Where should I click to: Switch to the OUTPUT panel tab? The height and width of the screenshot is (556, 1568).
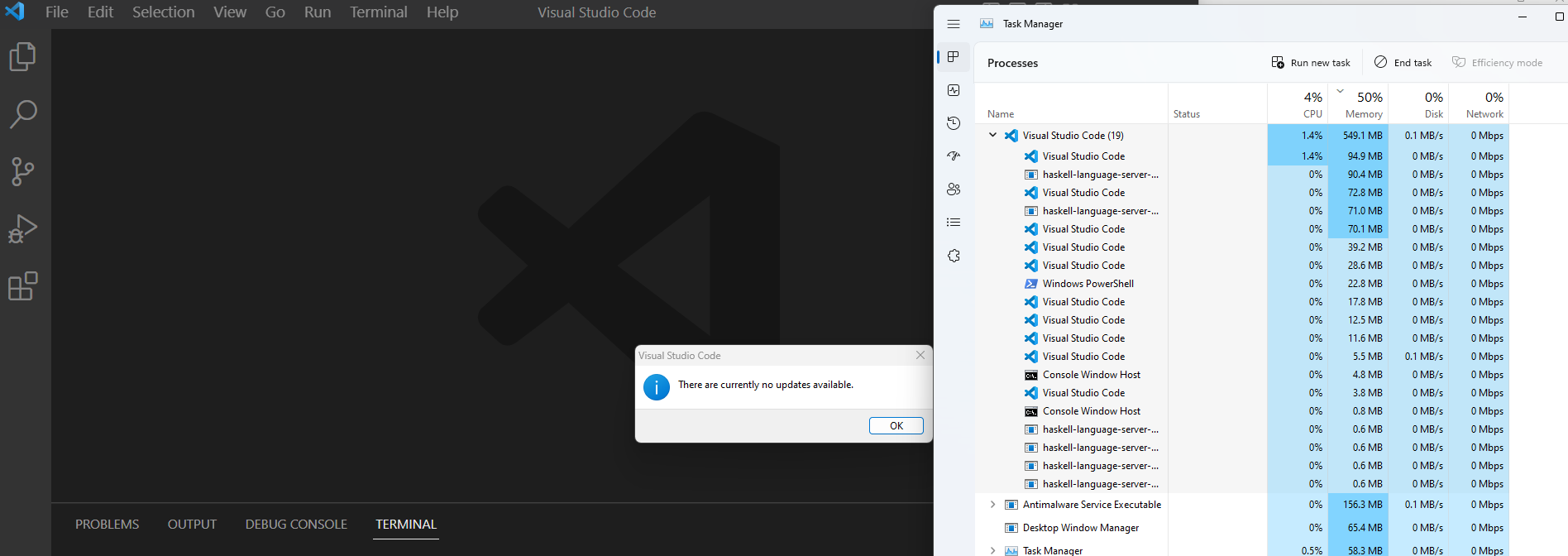(192, 525)
